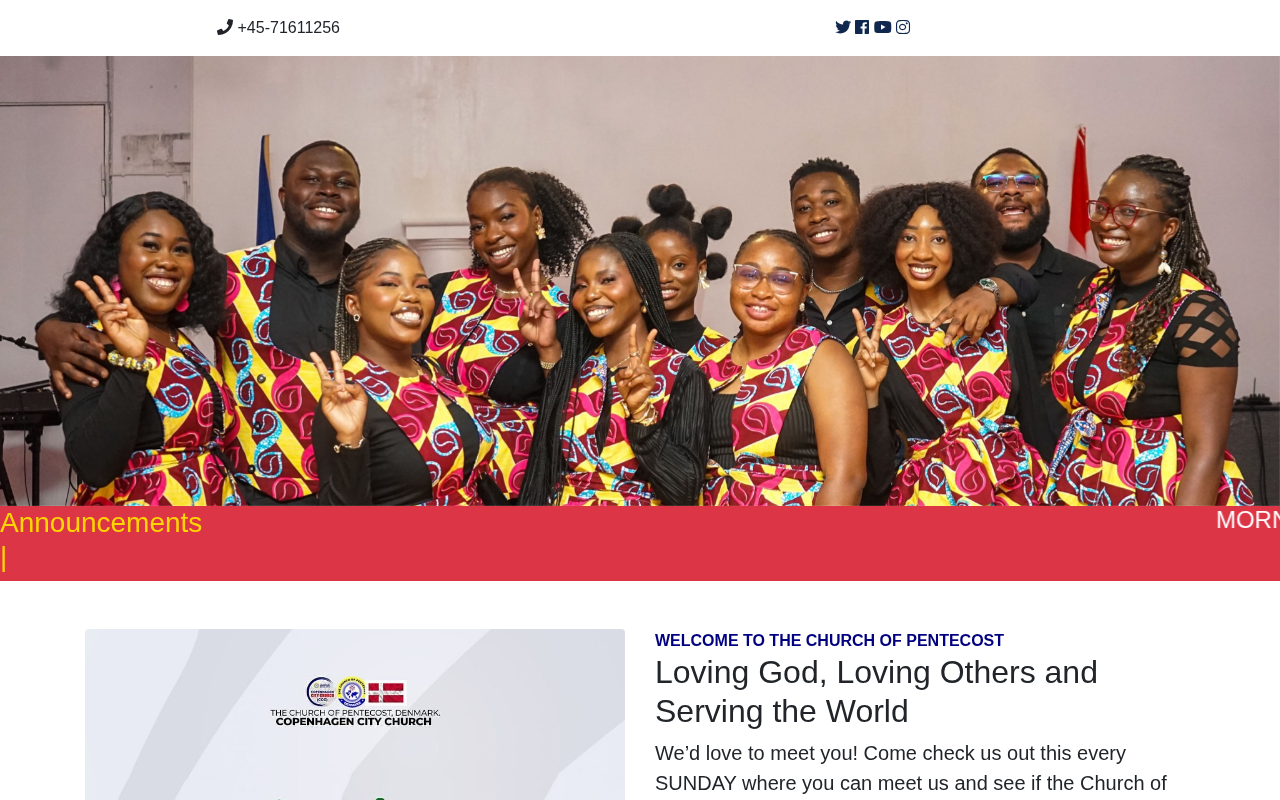Call the number +45-71611256
The image size is (1280, 800).
click(x=289, y=28)
